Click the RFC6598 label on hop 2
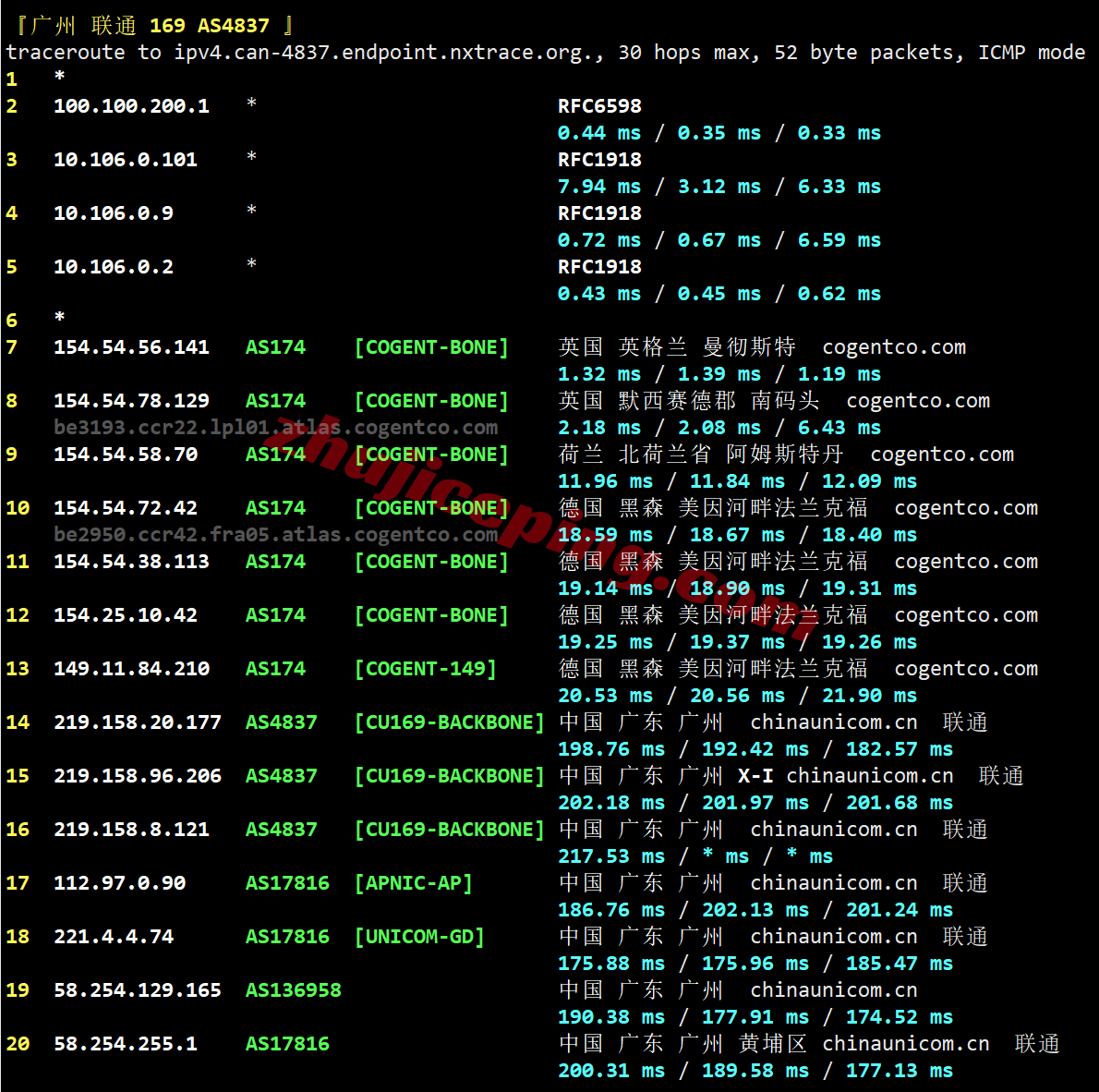Screen dimensions: 1099x1092 pyautogui.click(x=599, y=106)
